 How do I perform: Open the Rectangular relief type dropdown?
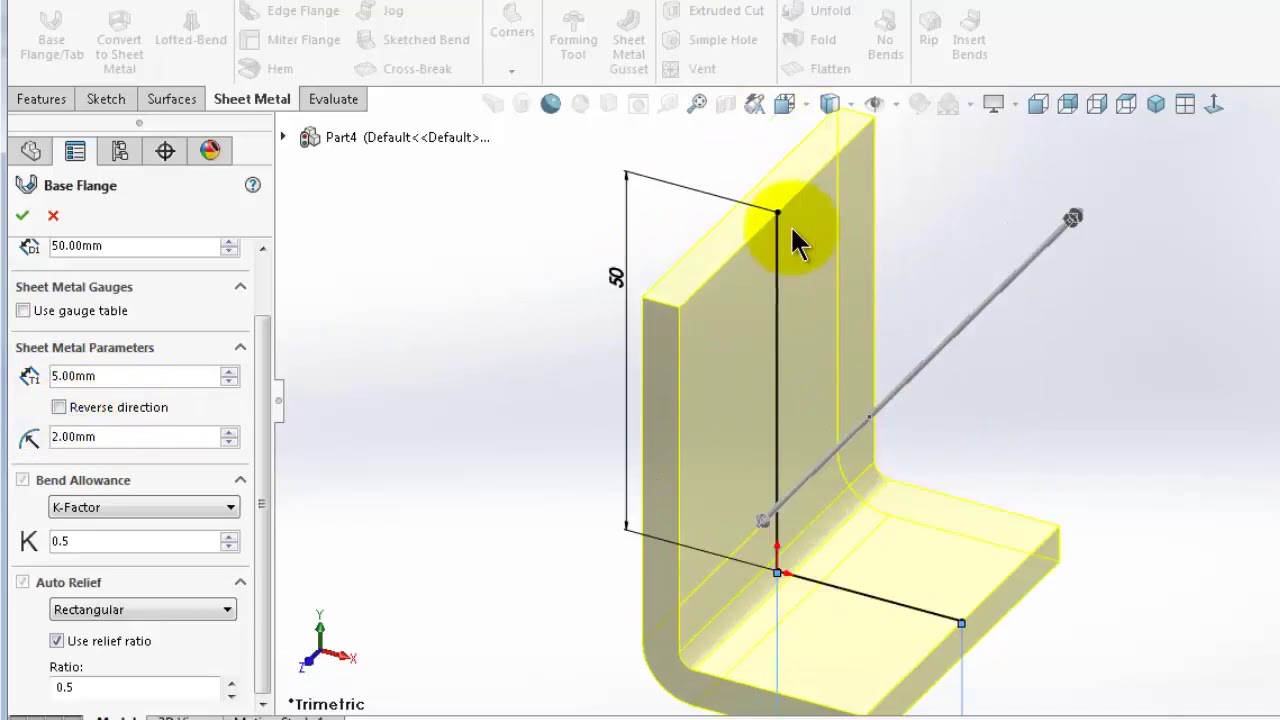click(x=143, y=609)
